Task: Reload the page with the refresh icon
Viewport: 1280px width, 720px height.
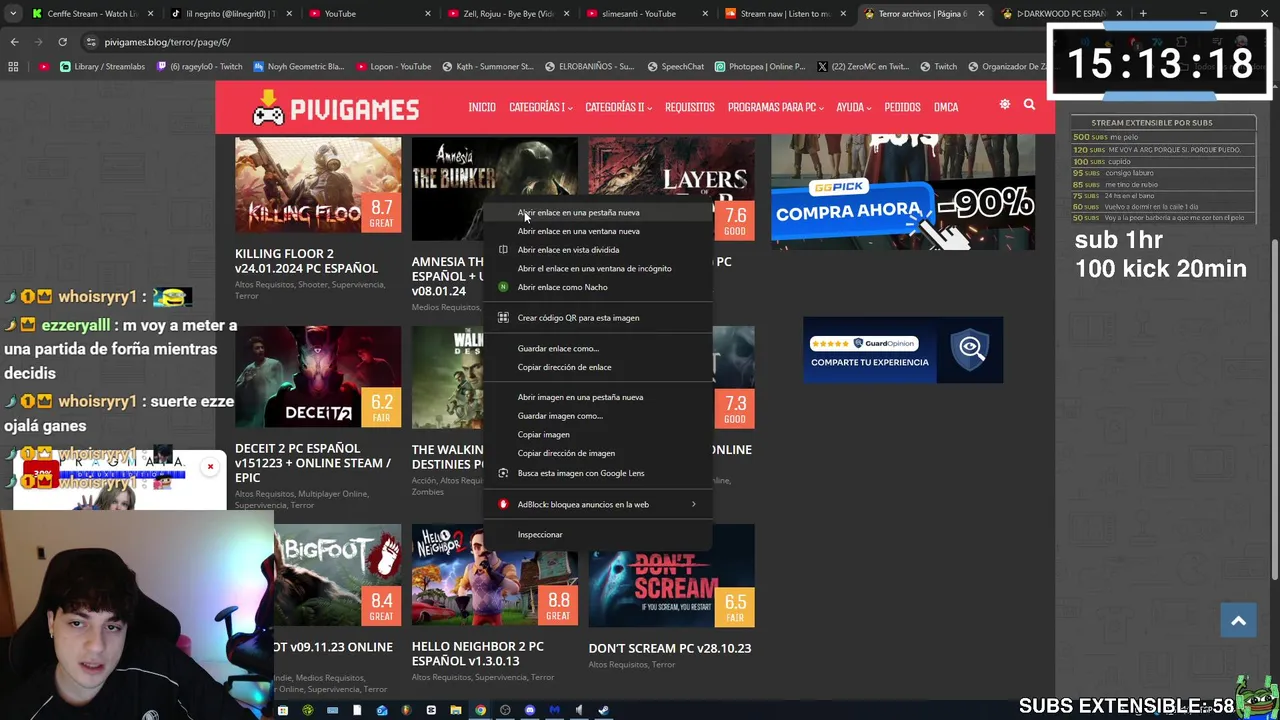Action: point(62,42)
